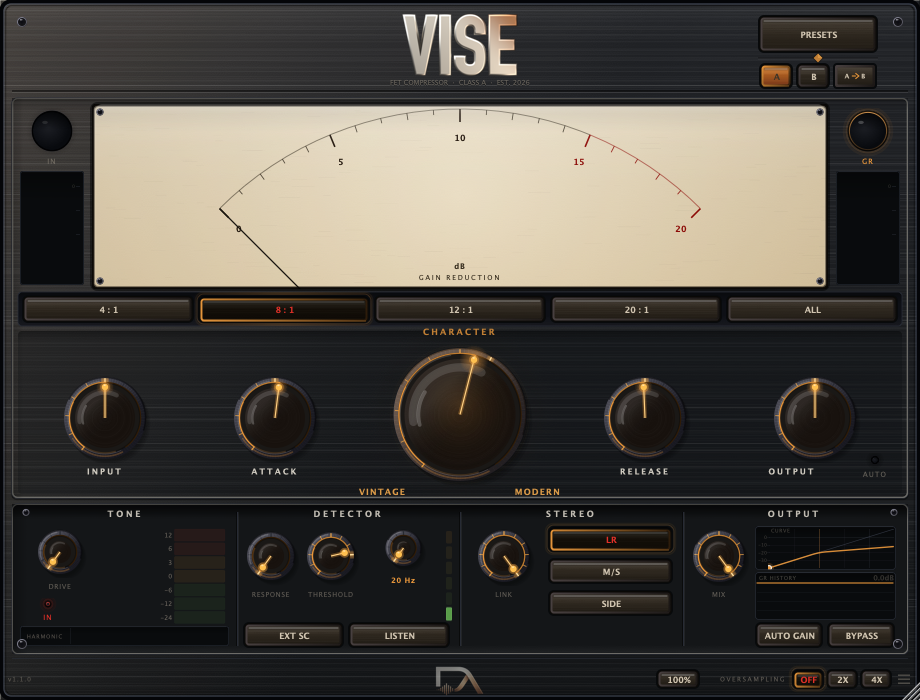The height and width of the screenshot is (700, 920).
Task: Click the compression curve display
Action: 826,549
